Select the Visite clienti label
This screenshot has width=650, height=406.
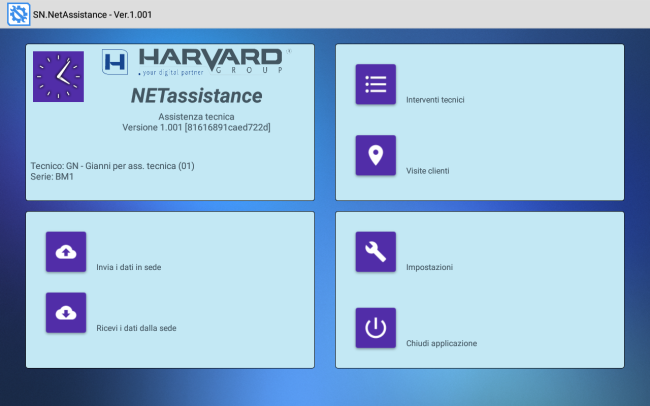point(427,171)
